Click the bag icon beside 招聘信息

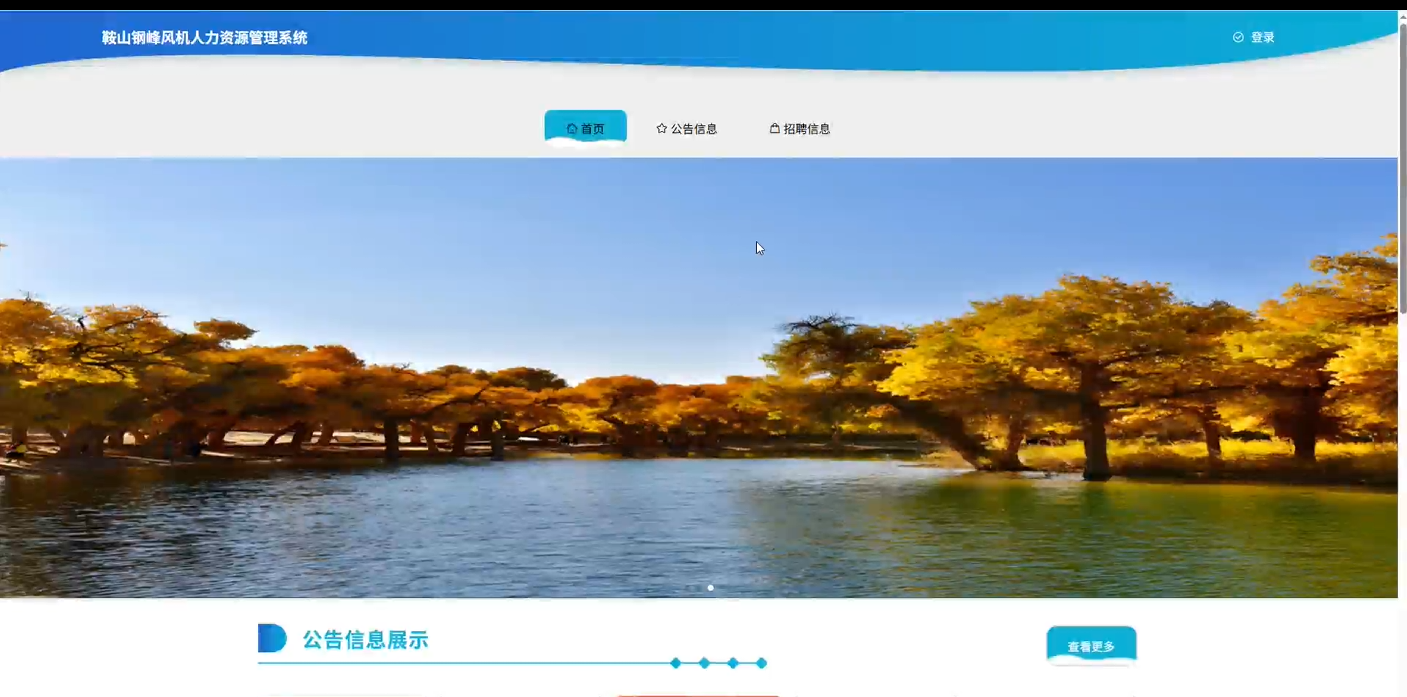tap(775, 129)
